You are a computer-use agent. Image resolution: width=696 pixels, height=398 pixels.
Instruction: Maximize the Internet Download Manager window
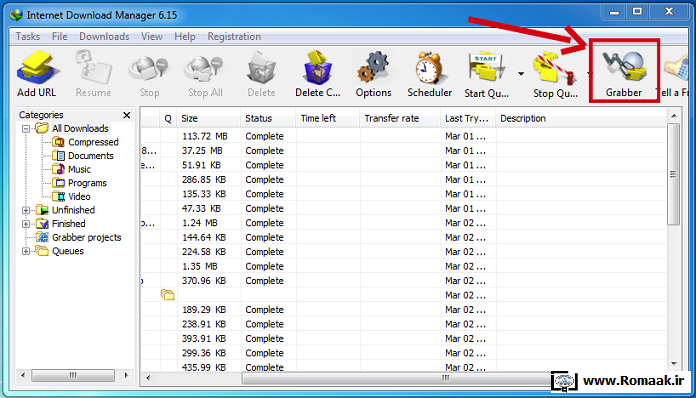(x=637, y=12)
